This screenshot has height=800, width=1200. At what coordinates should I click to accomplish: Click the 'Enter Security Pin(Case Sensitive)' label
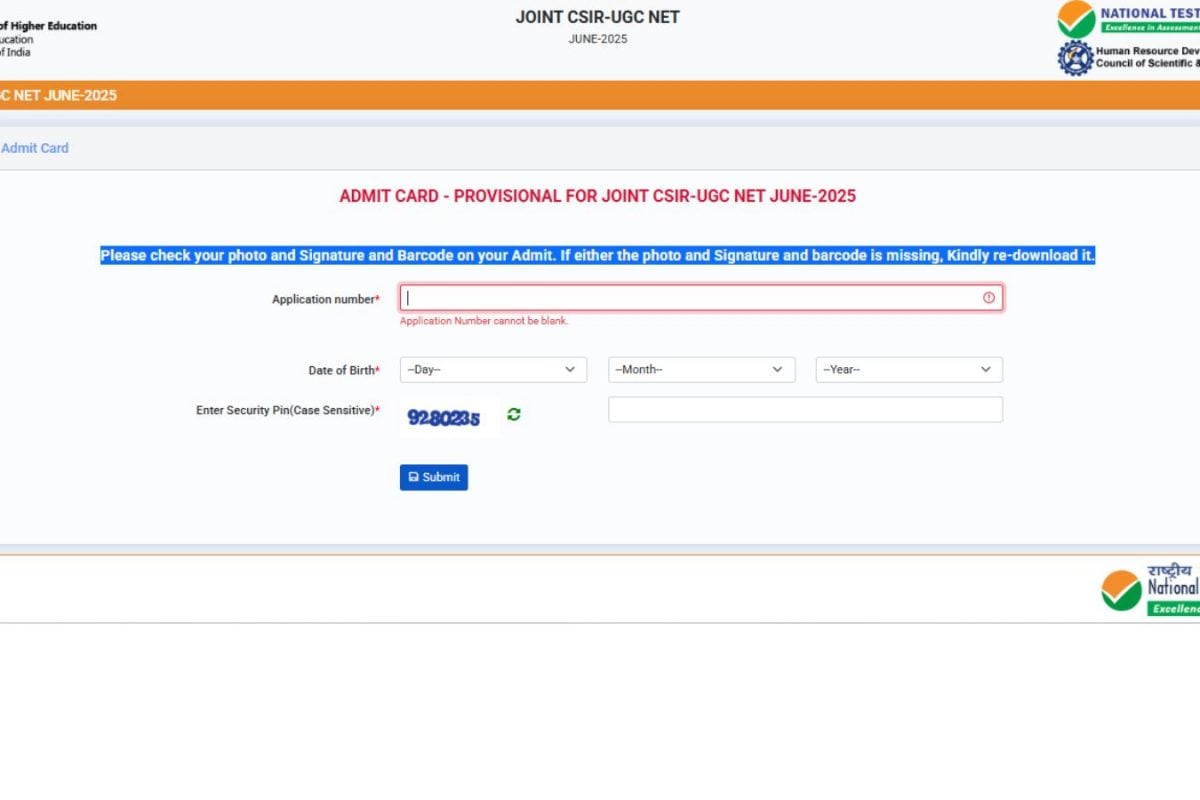(288, 410)
